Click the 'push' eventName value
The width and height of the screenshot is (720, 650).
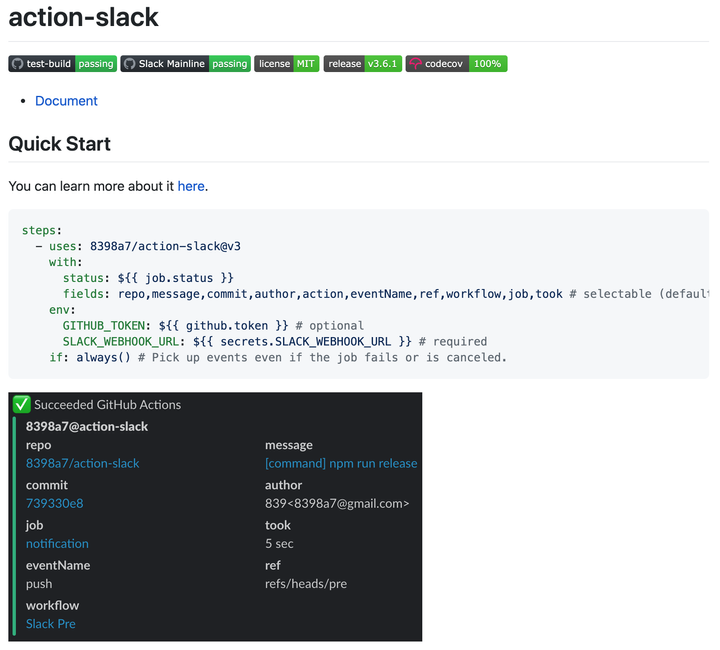coord(39,584)
